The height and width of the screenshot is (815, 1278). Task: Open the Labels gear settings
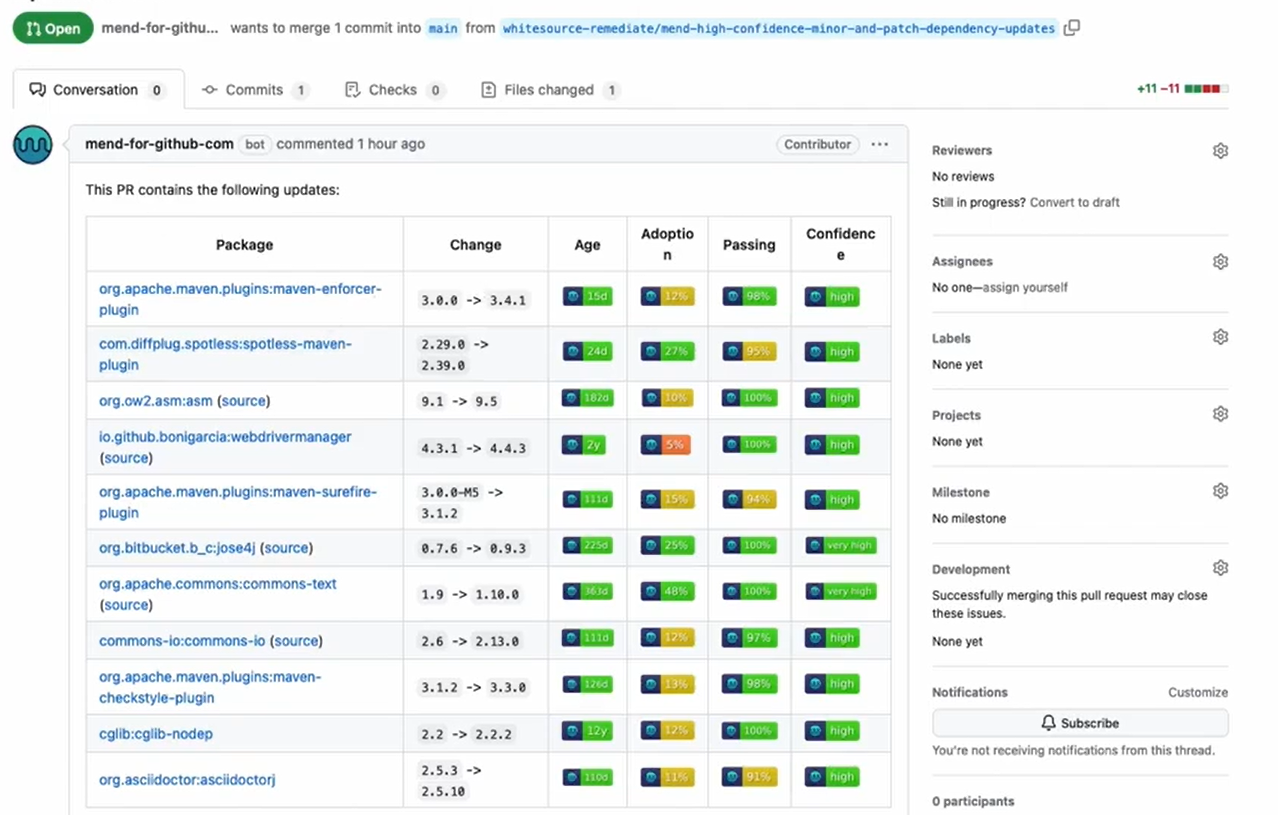pos(1220,338)
